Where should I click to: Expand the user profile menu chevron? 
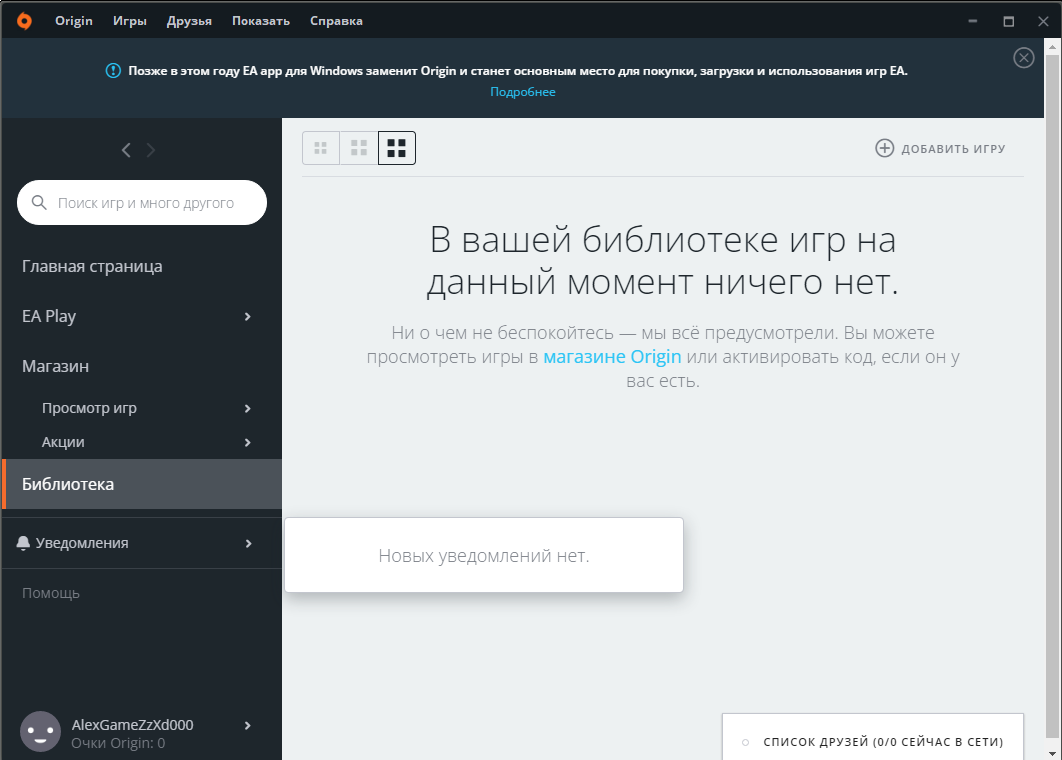click(248, 725)
